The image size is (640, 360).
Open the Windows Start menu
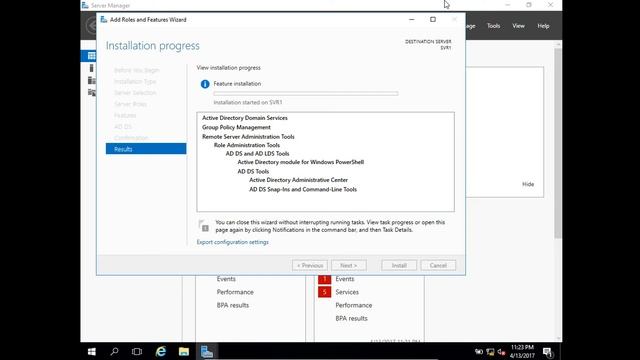pos(92,351)
